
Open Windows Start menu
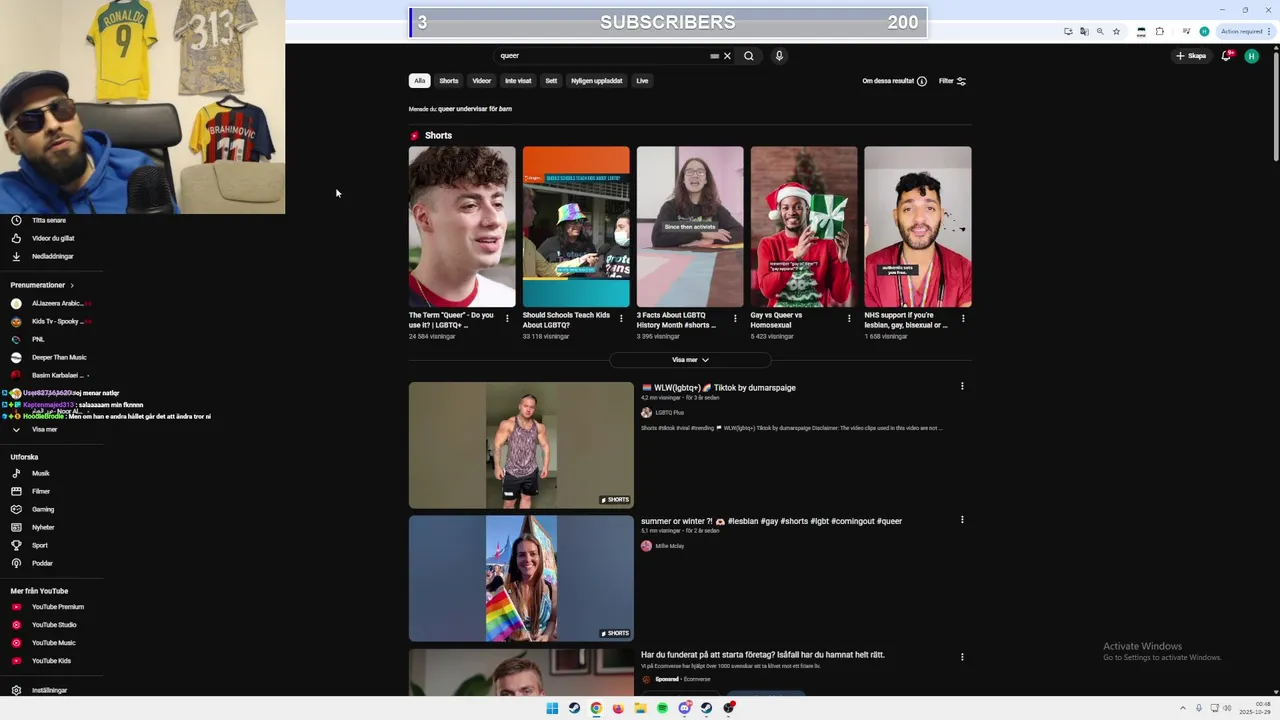click(552, 708)
